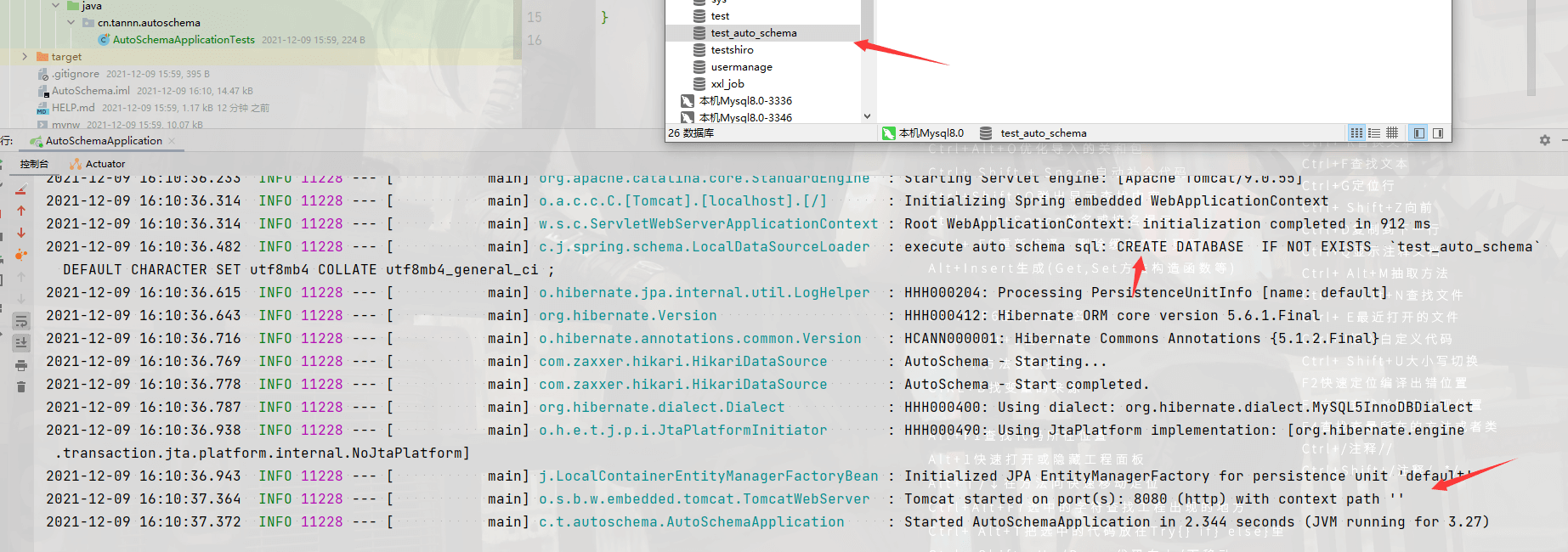Click the 'HHH000412: Hibernate ORM core version' message
The height and width of the screenshot is (552, 1568).
click(x=1112, y=316)
